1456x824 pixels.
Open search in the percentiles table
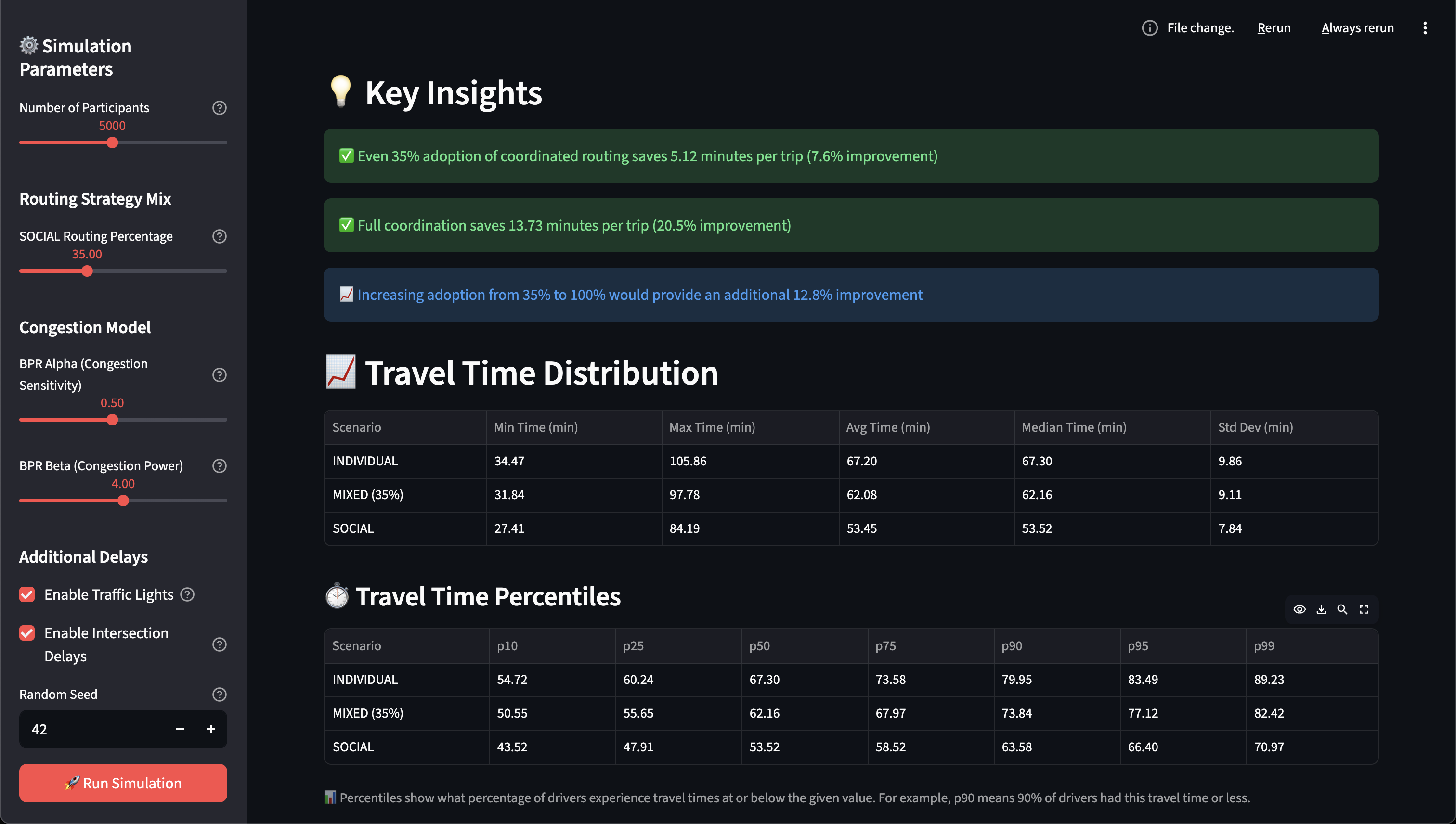click(1342, 609)
